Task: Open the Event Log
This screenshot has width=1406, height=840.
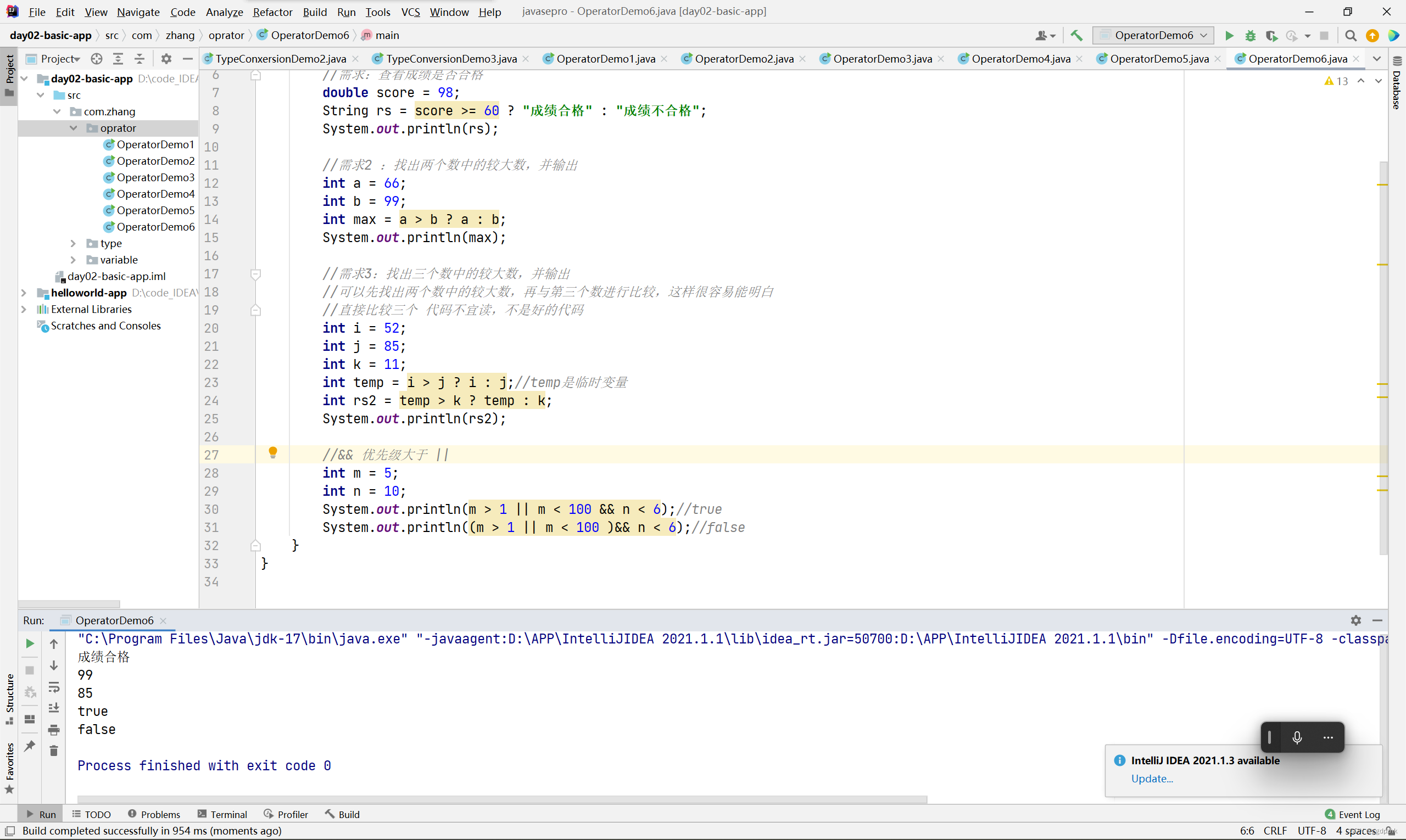Action: click(x=1353, y=814)
